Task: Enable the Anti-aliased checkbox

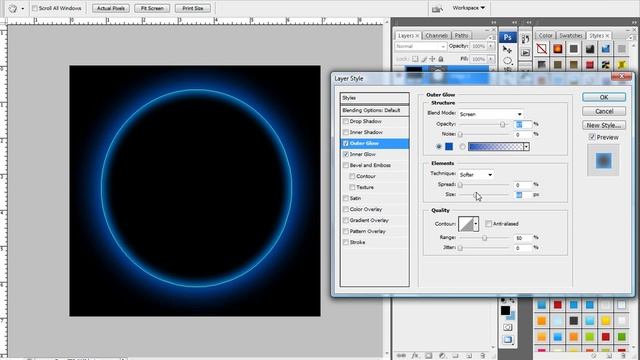Action: 489,224
